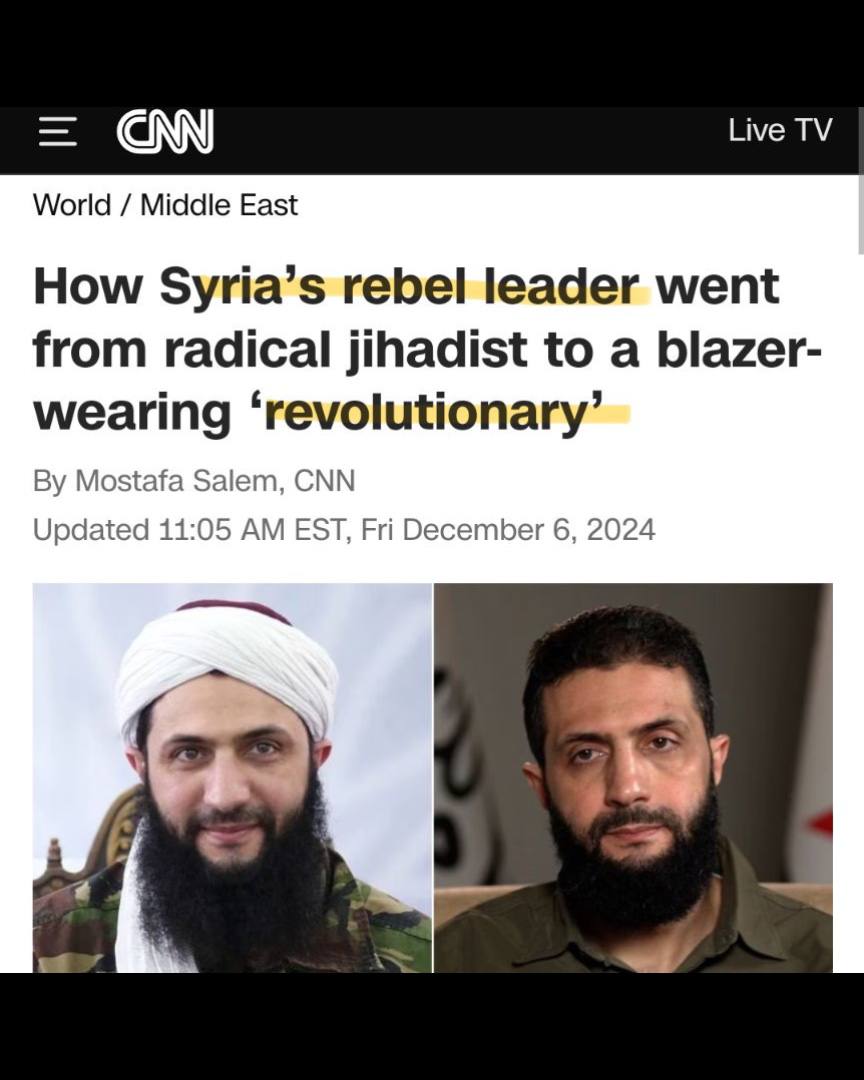The width and height of the screenshot is (864, 1080).
Task: Click the page scrollbar at the right edge
Action: [860, 180]
